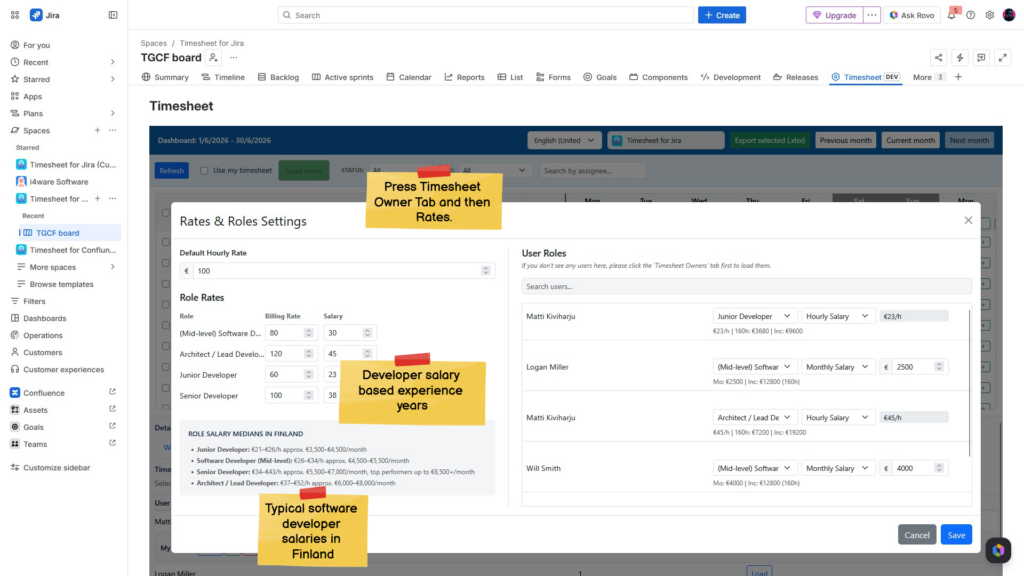
Task: Open the i4ware Software space
Action: click(x=59, y=182)
